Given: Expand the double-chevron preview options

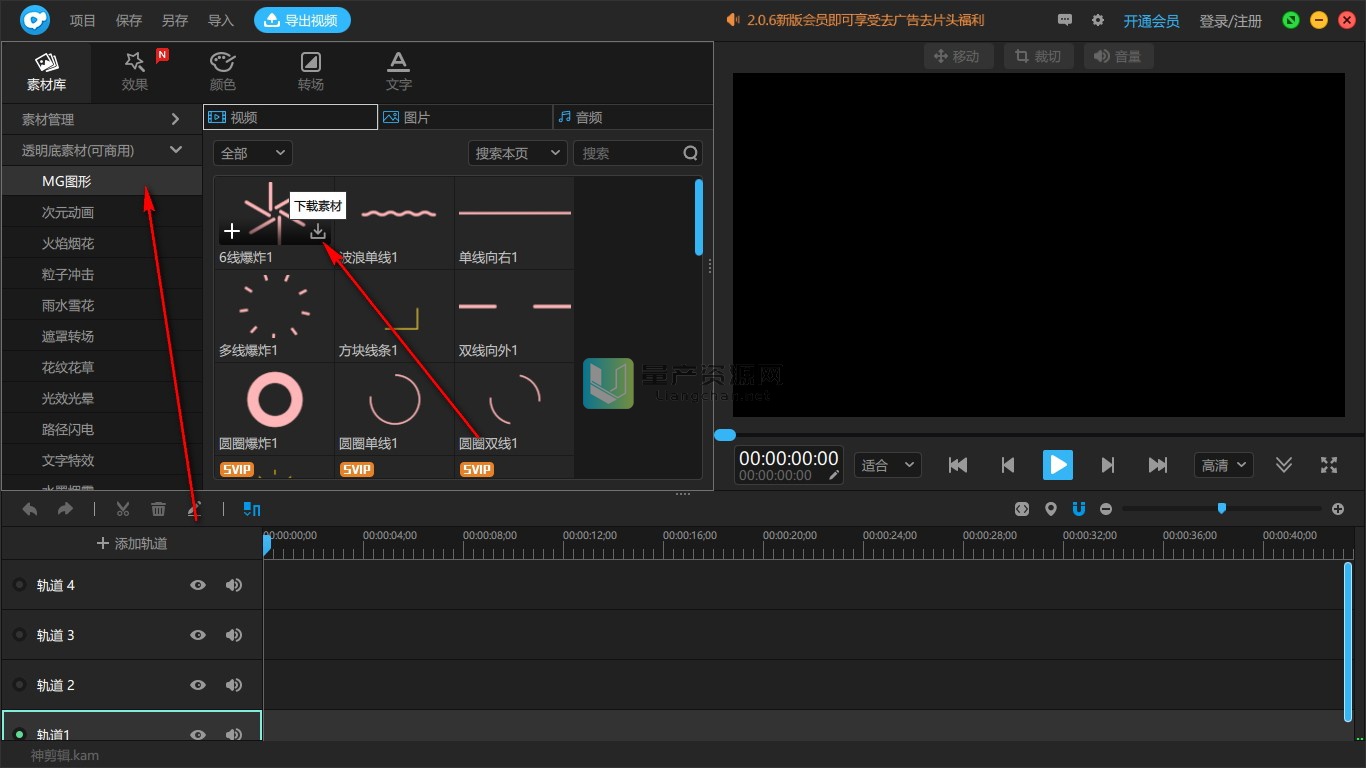Looking at the screenshot, I should coord(1284,465).
